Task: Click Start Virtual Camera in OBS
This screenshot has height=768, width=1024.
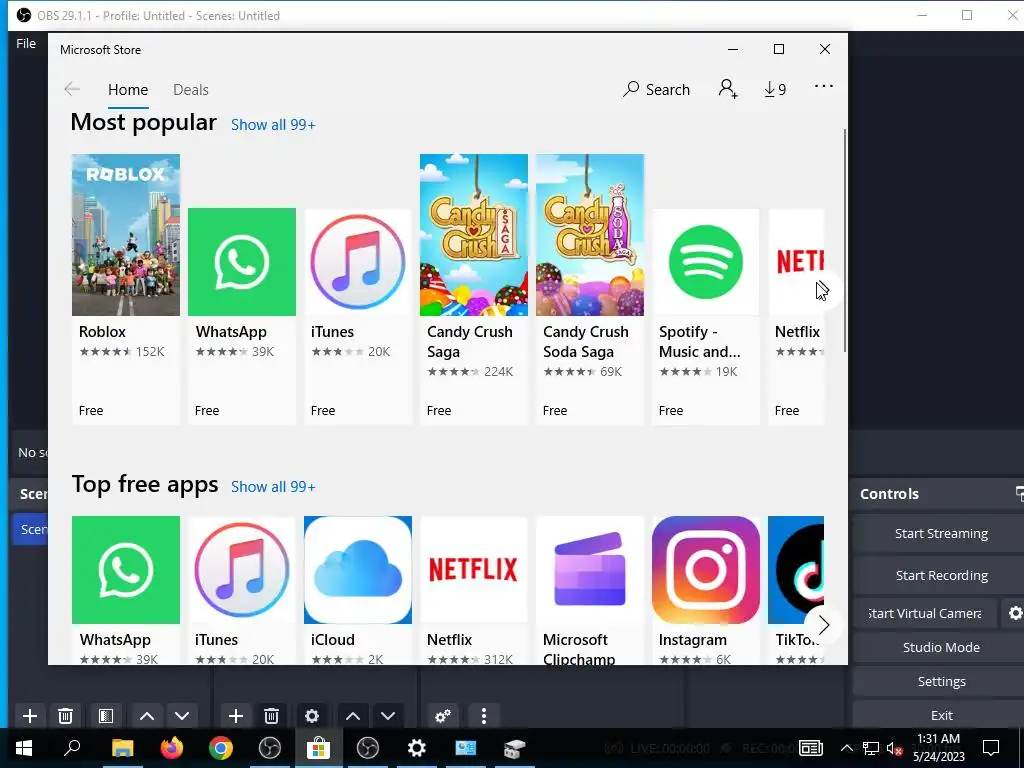Action: (925, 613)
